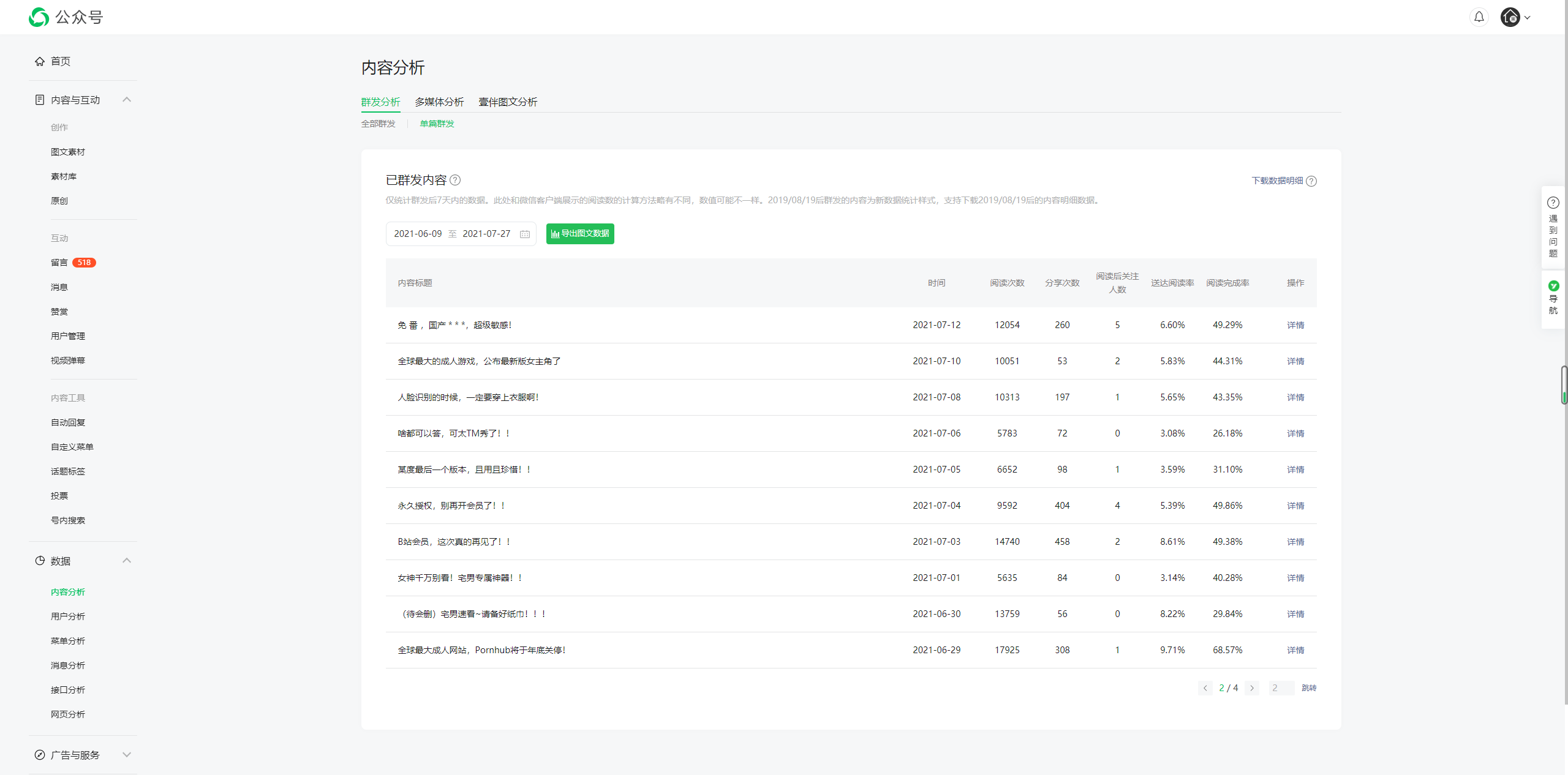The width and height of the screenshot is (1568, 775).
Task: Go to the next results page
Action: point(1252,688)
